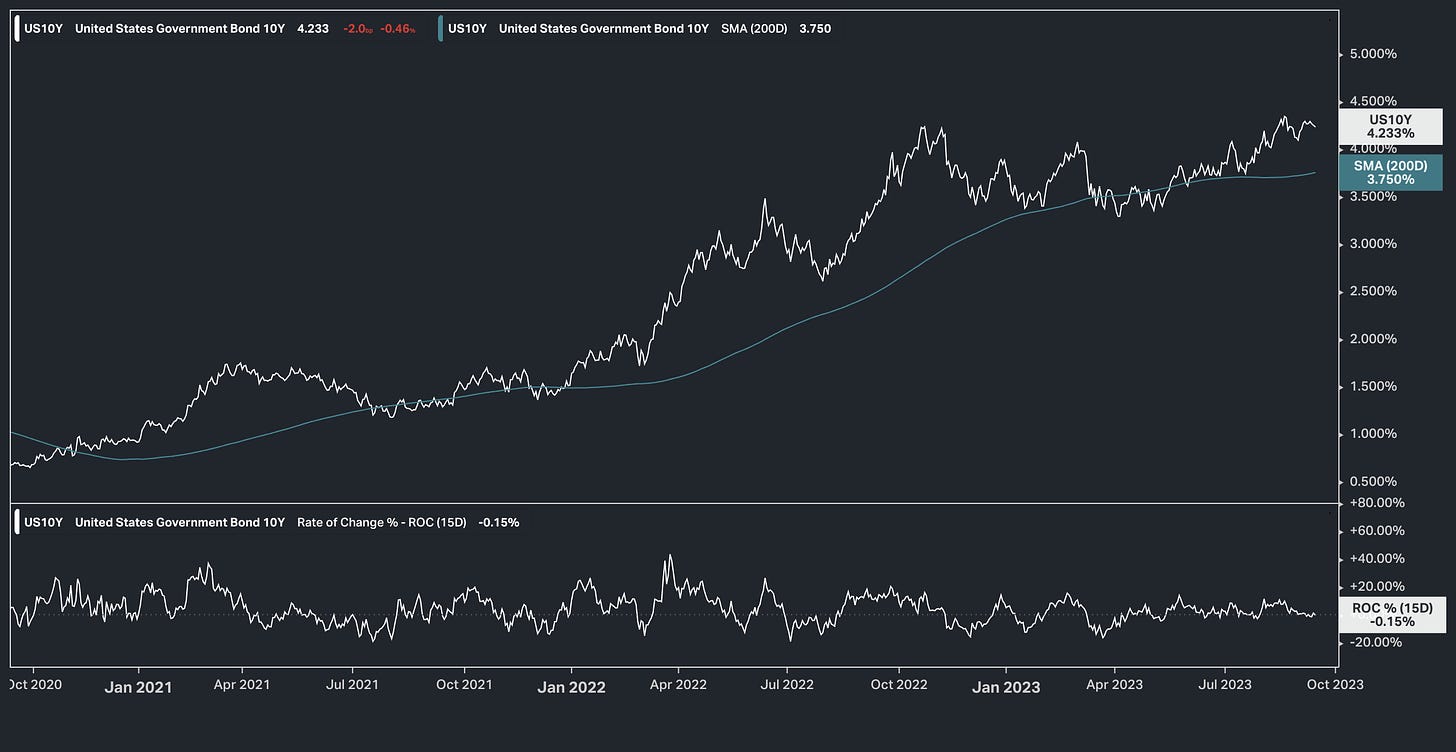Click the 1.500% y-axis label
This screenshot has width=1456, height=752.
tap(1375, 386)
